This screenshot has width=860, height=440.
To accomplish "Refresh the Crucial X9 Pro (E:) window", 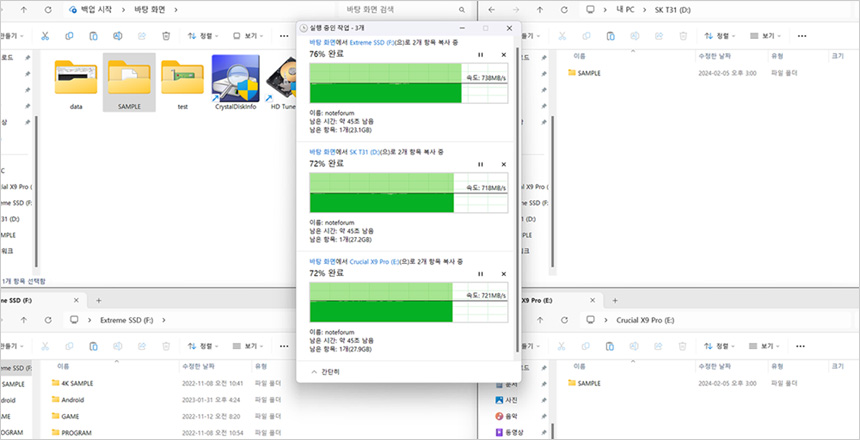I will tap(564, 320).
